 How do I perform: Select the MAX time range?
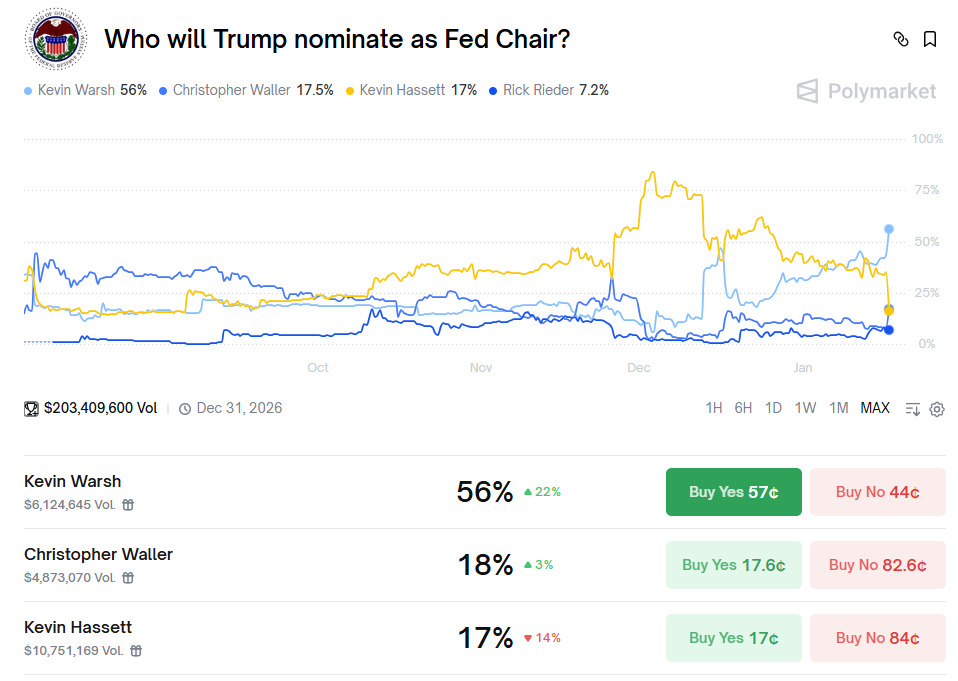(x=875, y=408)
